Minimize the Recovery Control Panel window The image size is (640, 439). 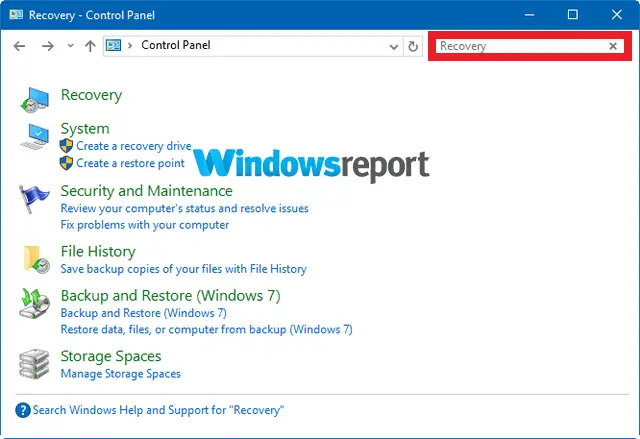[x=529, y=15]
